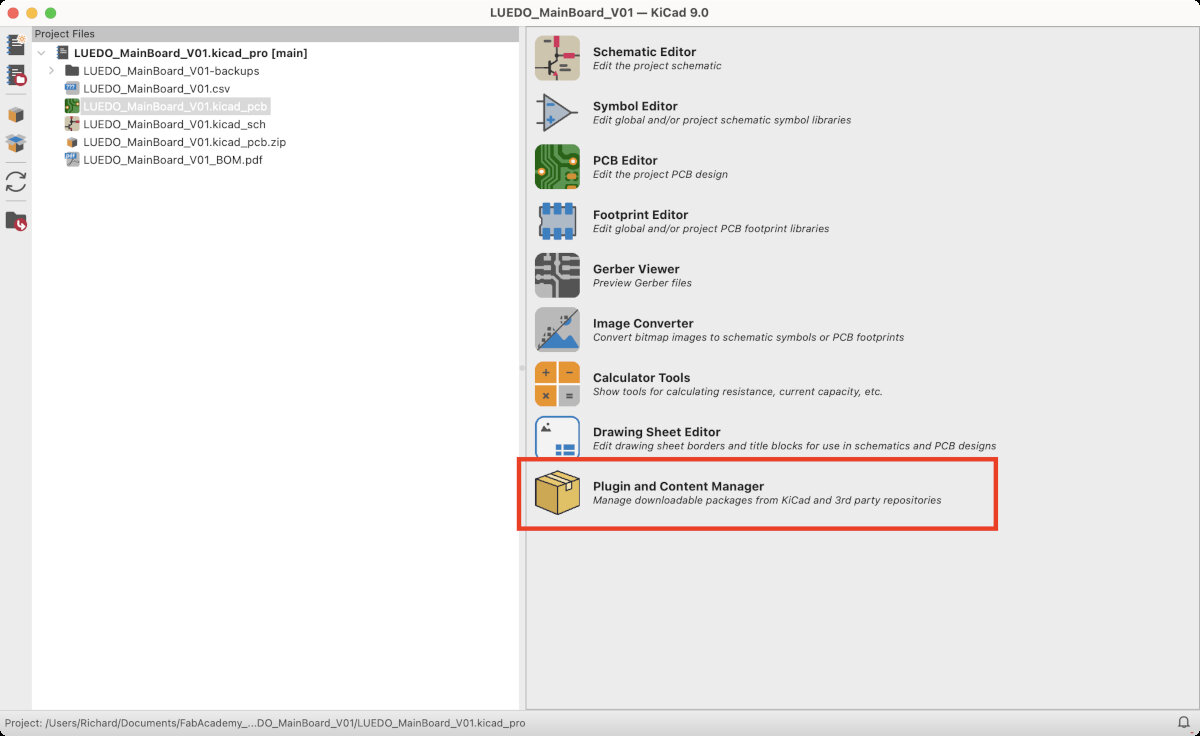Click the project path text in the status bar

265,723
